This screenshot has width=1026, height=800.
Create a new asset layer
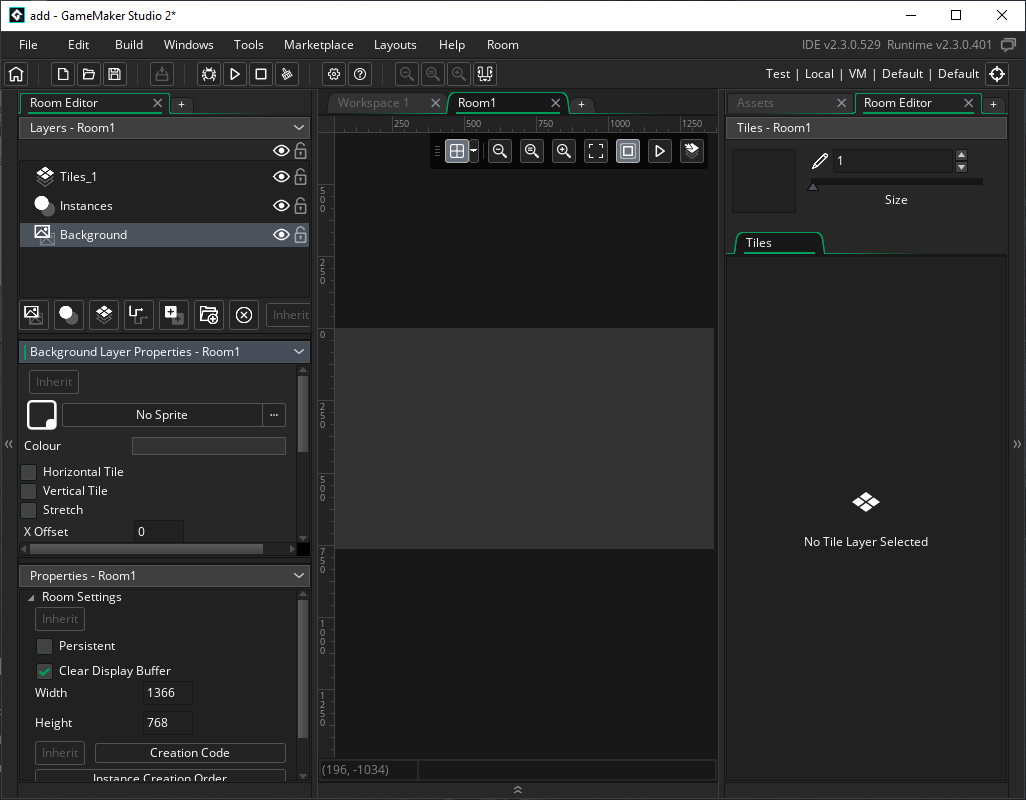(x=173, y=315)
